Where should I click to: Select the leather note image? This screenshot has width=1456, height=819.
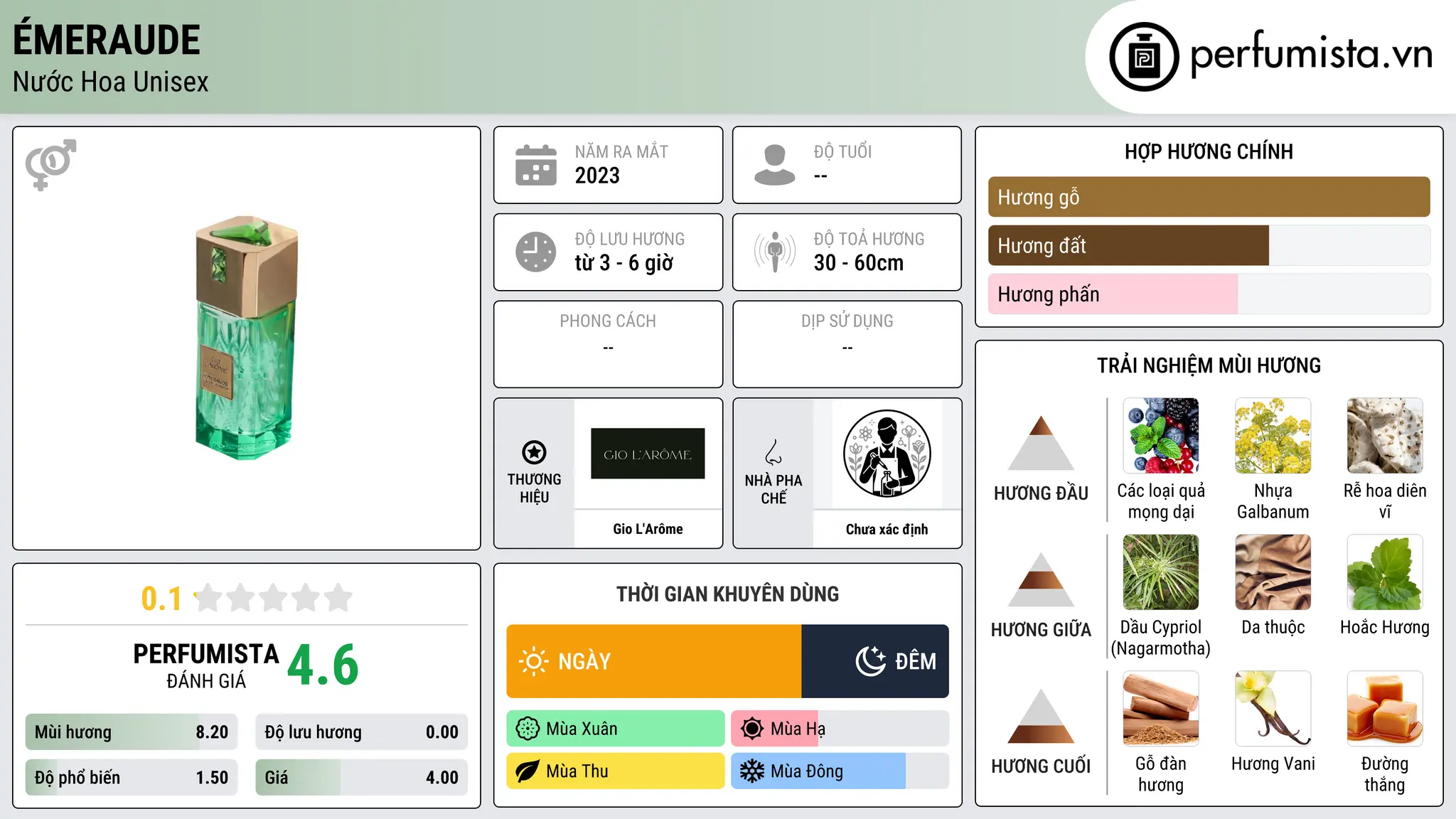click(x=1273, y=572)
